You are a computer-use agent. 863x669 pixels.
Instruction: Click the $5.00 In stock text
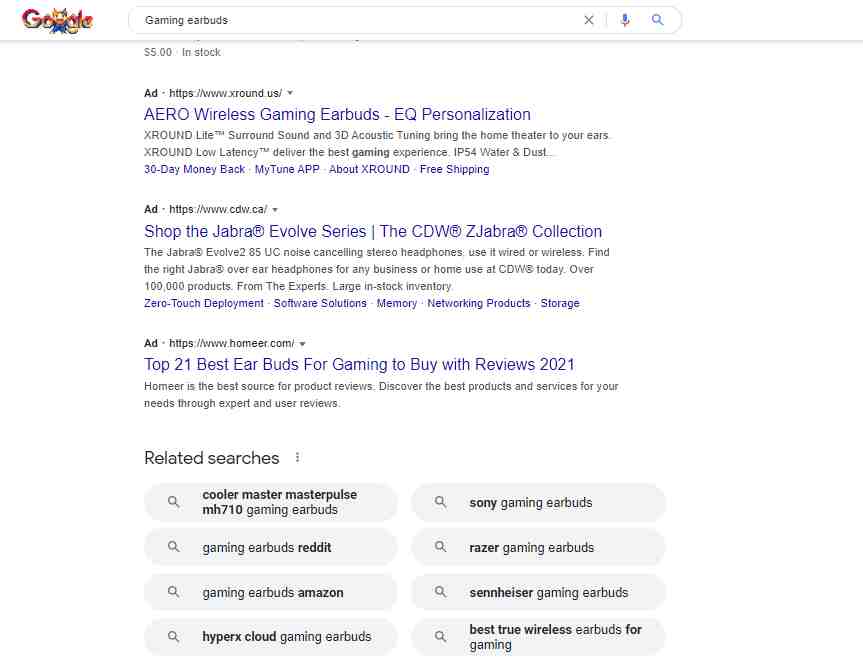[x=182, y=52]
